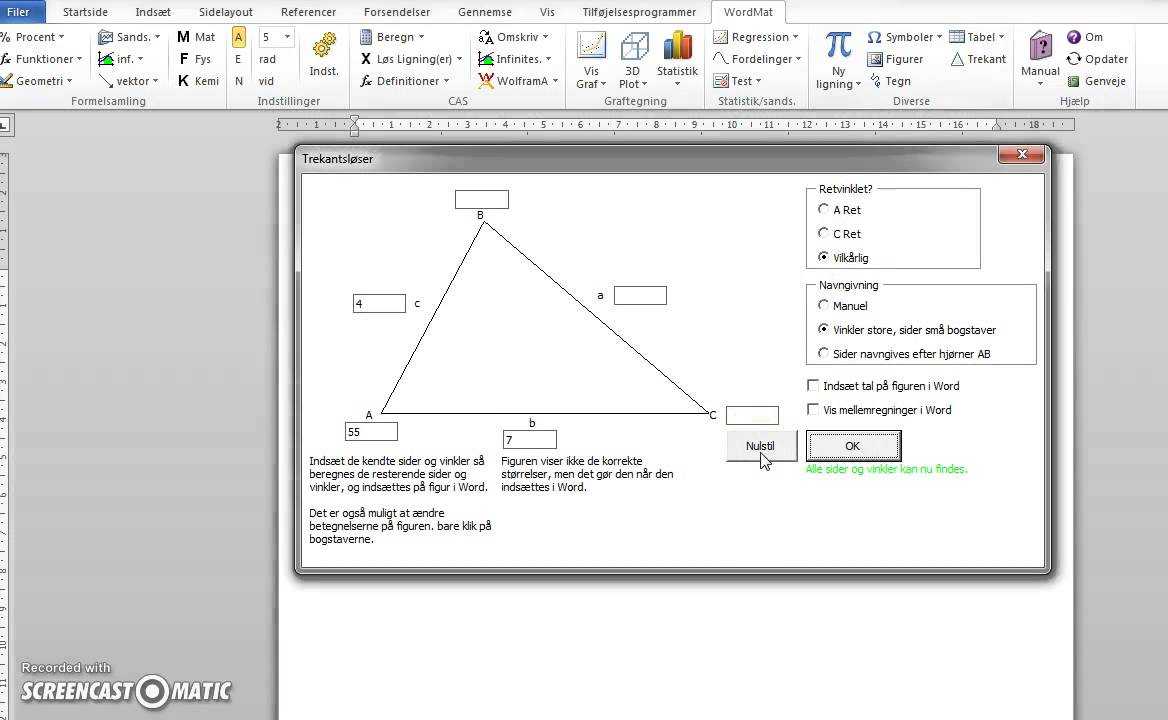Expand the Regression dropdown
1168x720 pixels.
756,37
